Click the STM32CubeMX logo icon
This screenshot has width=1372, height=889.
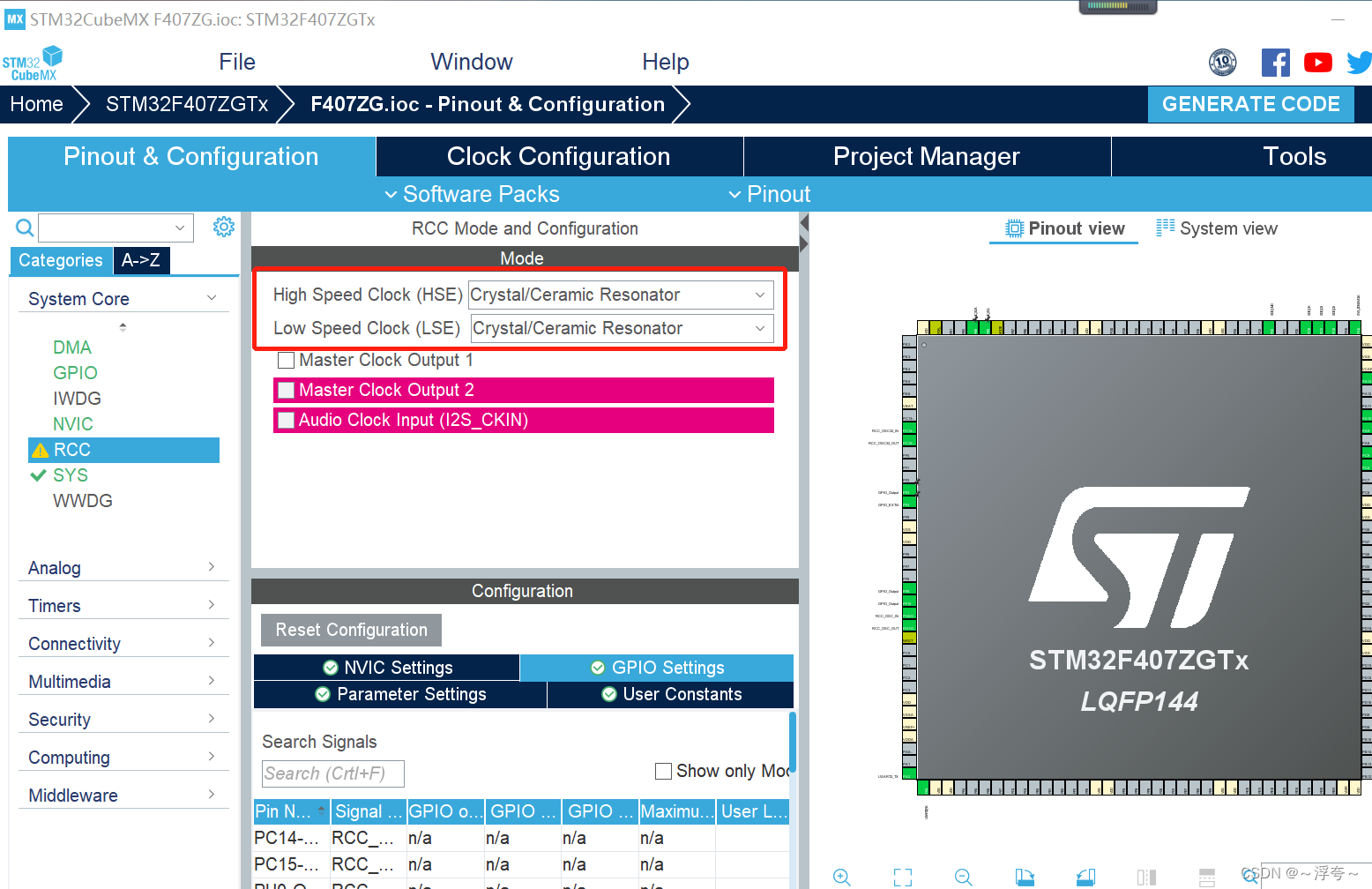click(x=33, y=63)
